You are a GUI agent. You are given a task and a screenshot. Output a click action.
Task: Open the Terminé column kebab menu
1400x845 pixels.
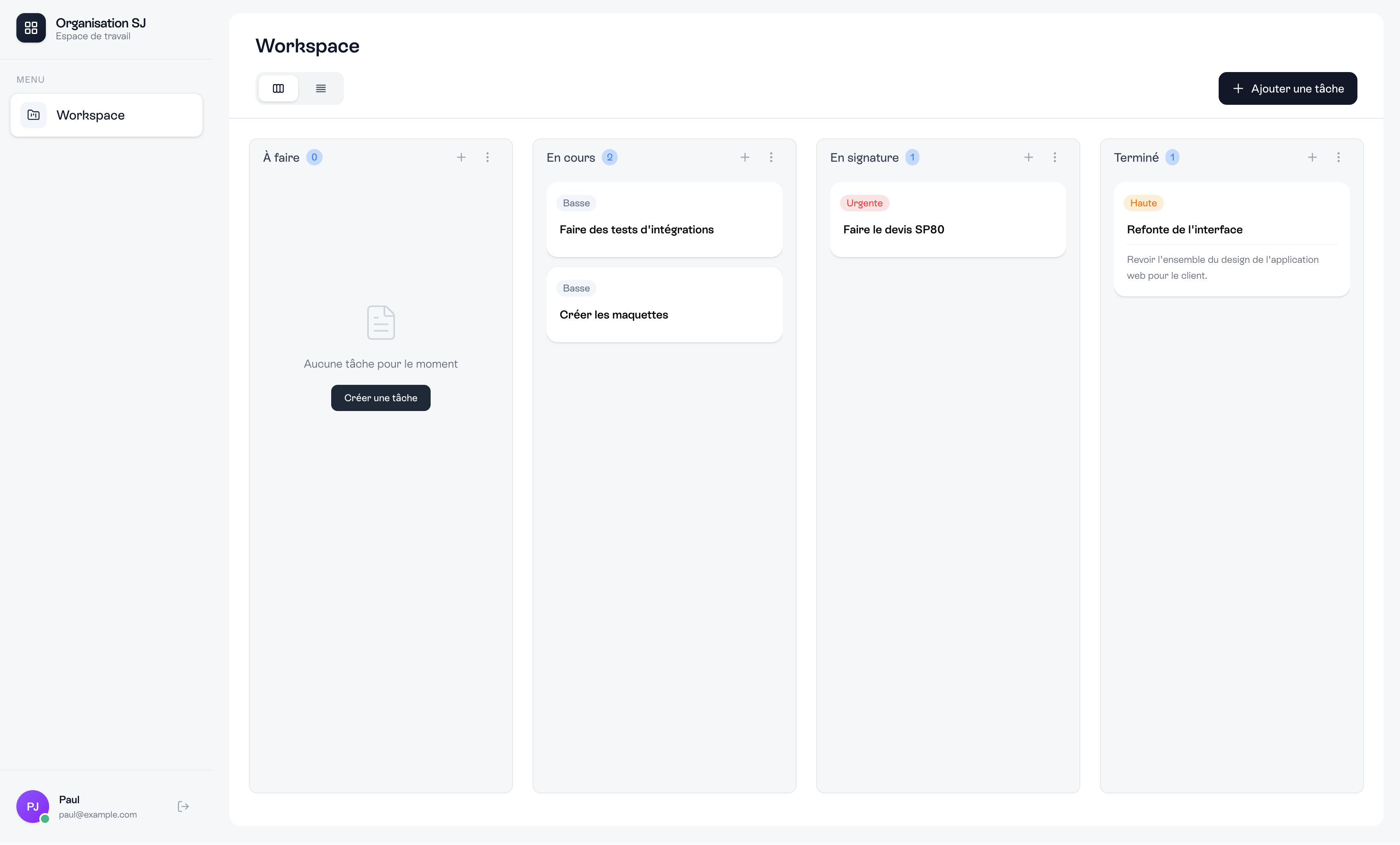1337,157
